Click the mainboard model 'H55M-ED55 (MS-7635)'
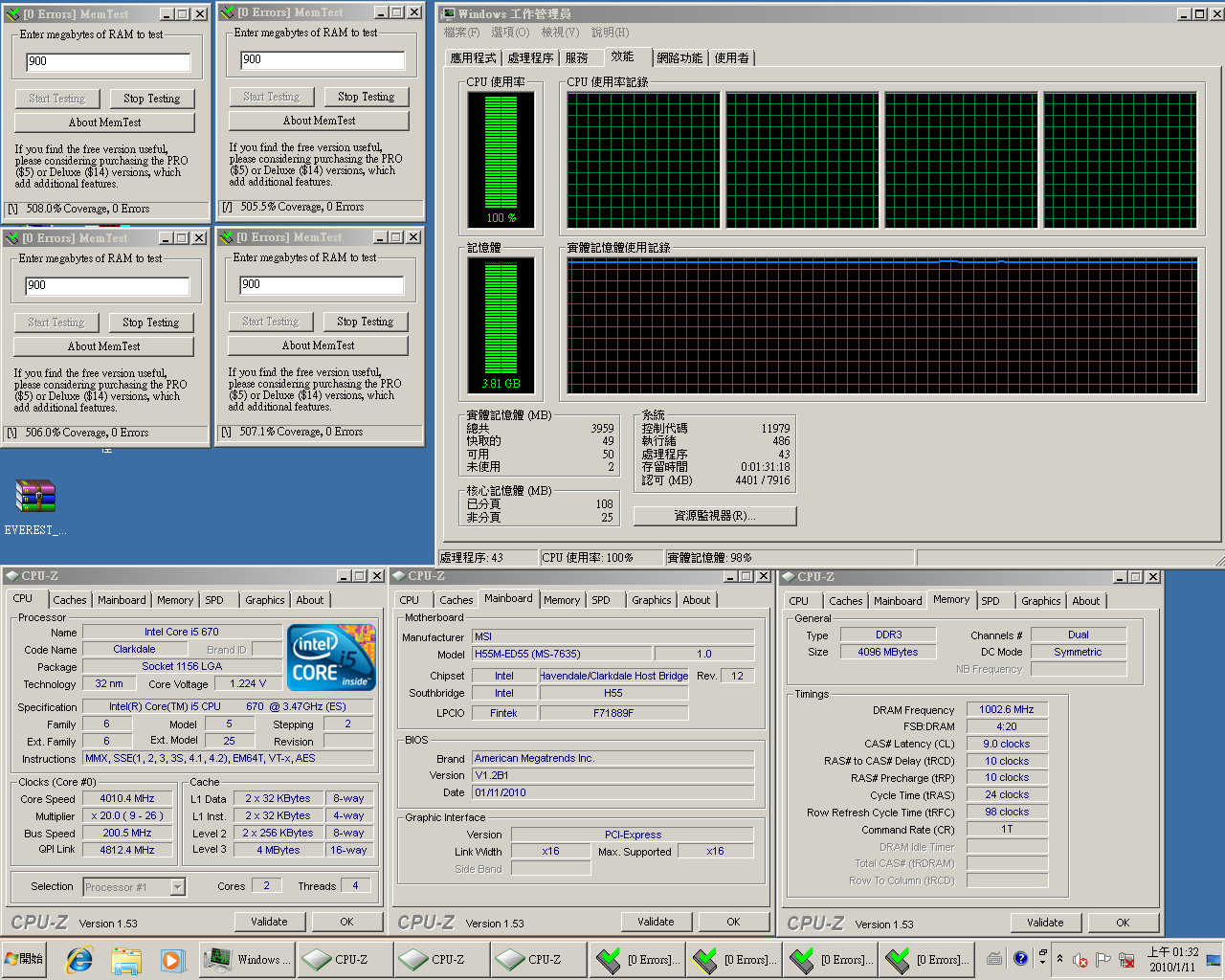Screen dimensions: 1225x980 [x=562, y=654]
